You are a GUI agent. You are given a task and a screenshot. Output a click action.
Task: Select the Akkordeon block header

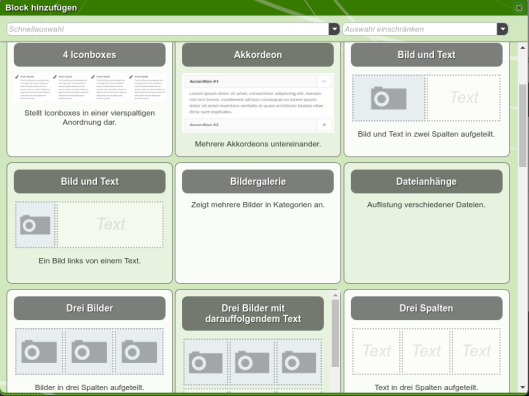coord(258,55)
